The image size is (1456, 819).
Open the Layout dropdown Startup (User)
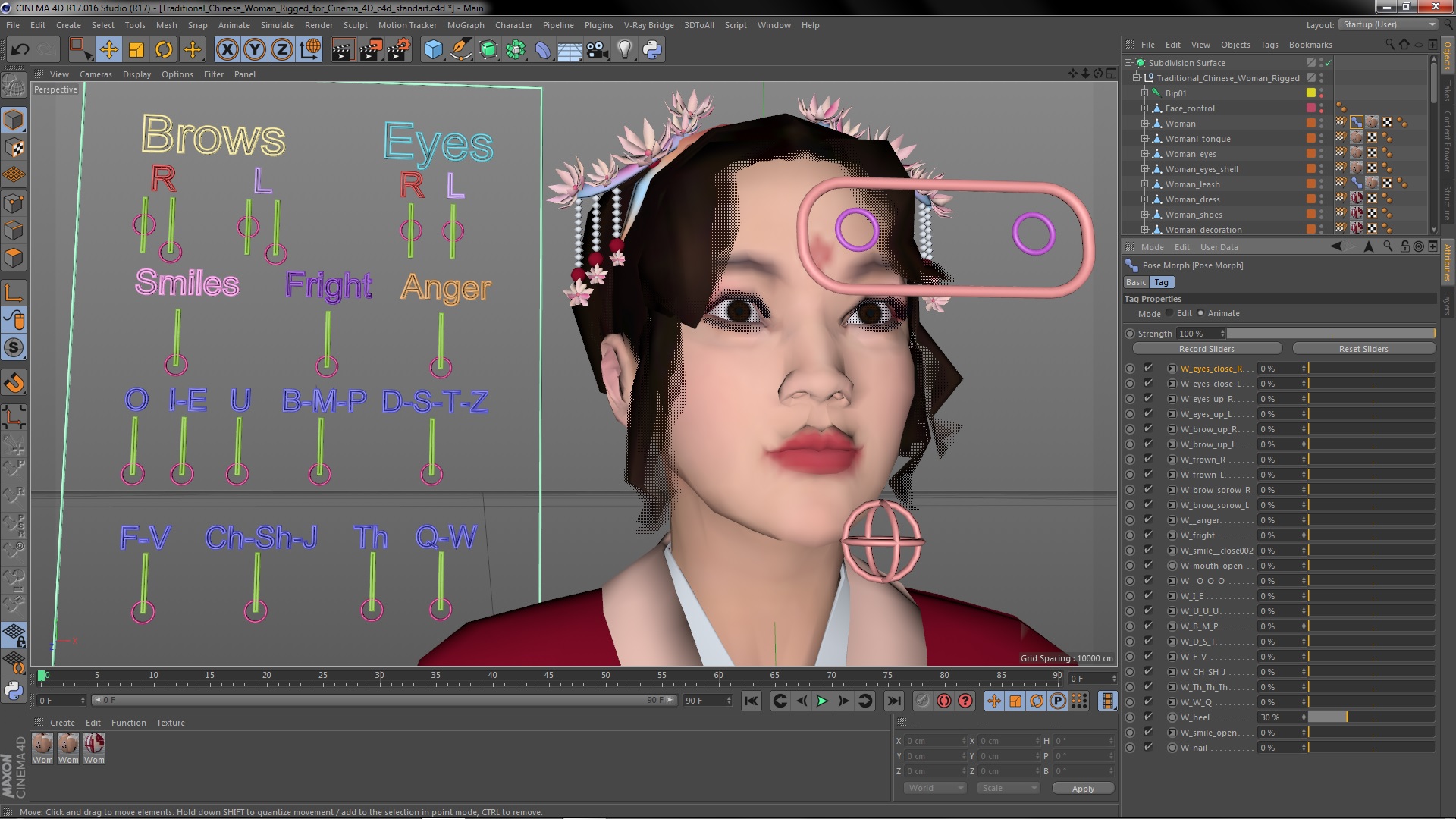[1388, 24]
